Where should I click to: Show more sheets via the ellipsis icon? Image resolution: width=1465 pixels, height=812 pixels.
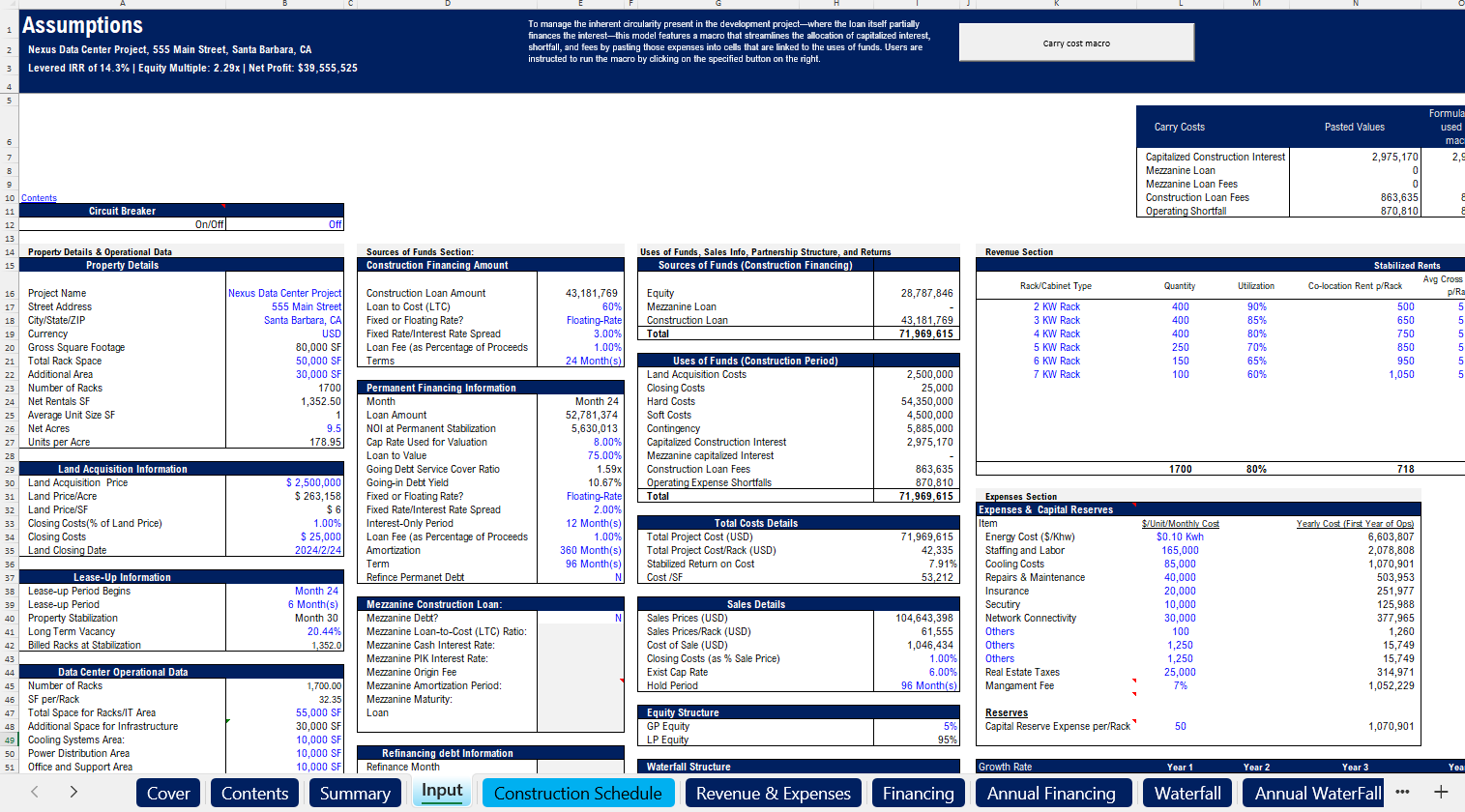click(x=1402, y=792)
